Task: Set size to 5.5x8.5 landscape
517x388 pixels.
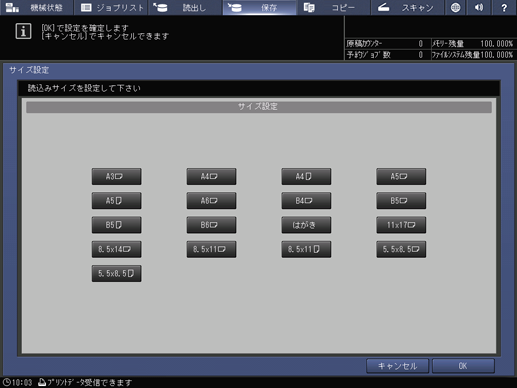Action: [401, 249]
